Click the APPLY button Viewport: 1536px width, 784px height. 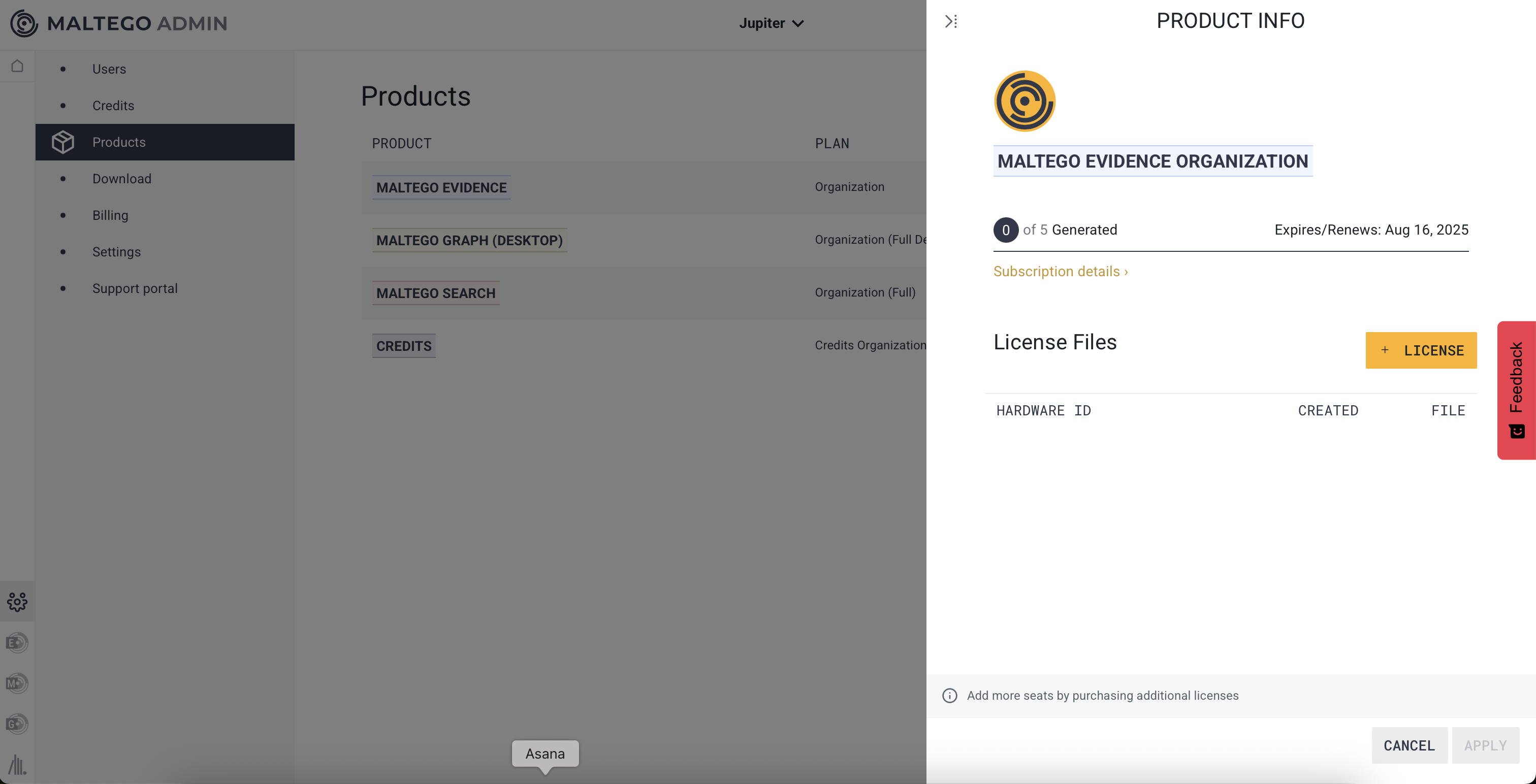click(x=1485, y=745)
